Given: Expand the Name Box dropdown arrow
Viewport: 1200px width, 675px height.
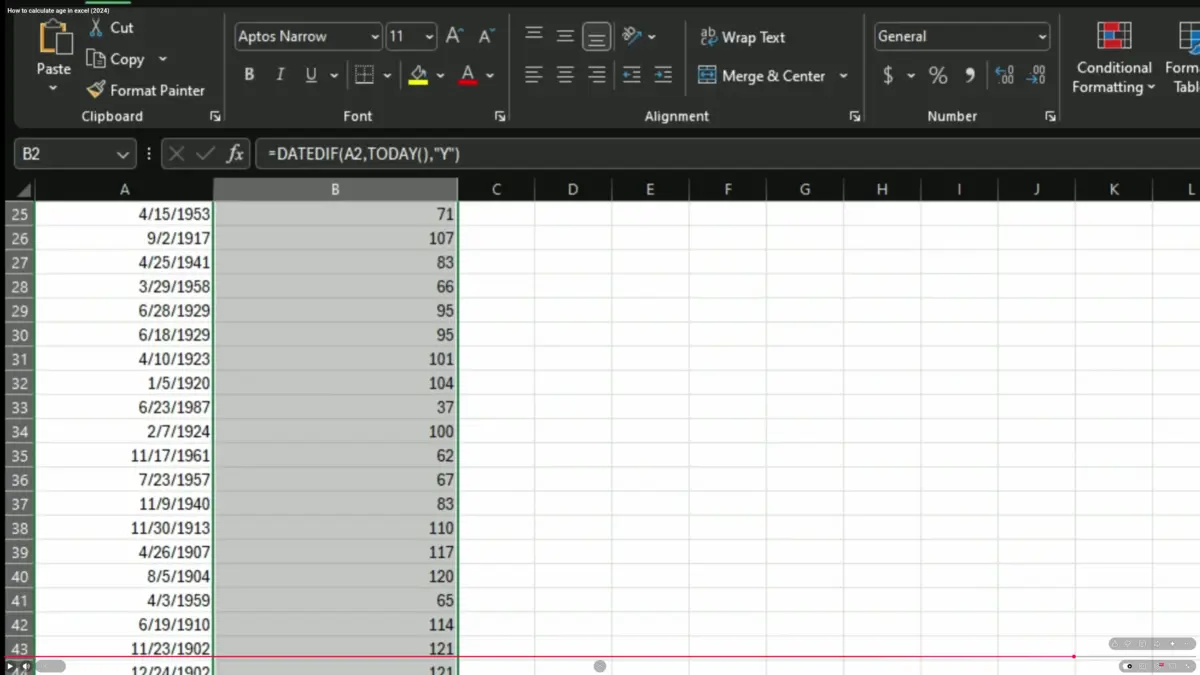Looking at the screenshot, I should (123, 154).
